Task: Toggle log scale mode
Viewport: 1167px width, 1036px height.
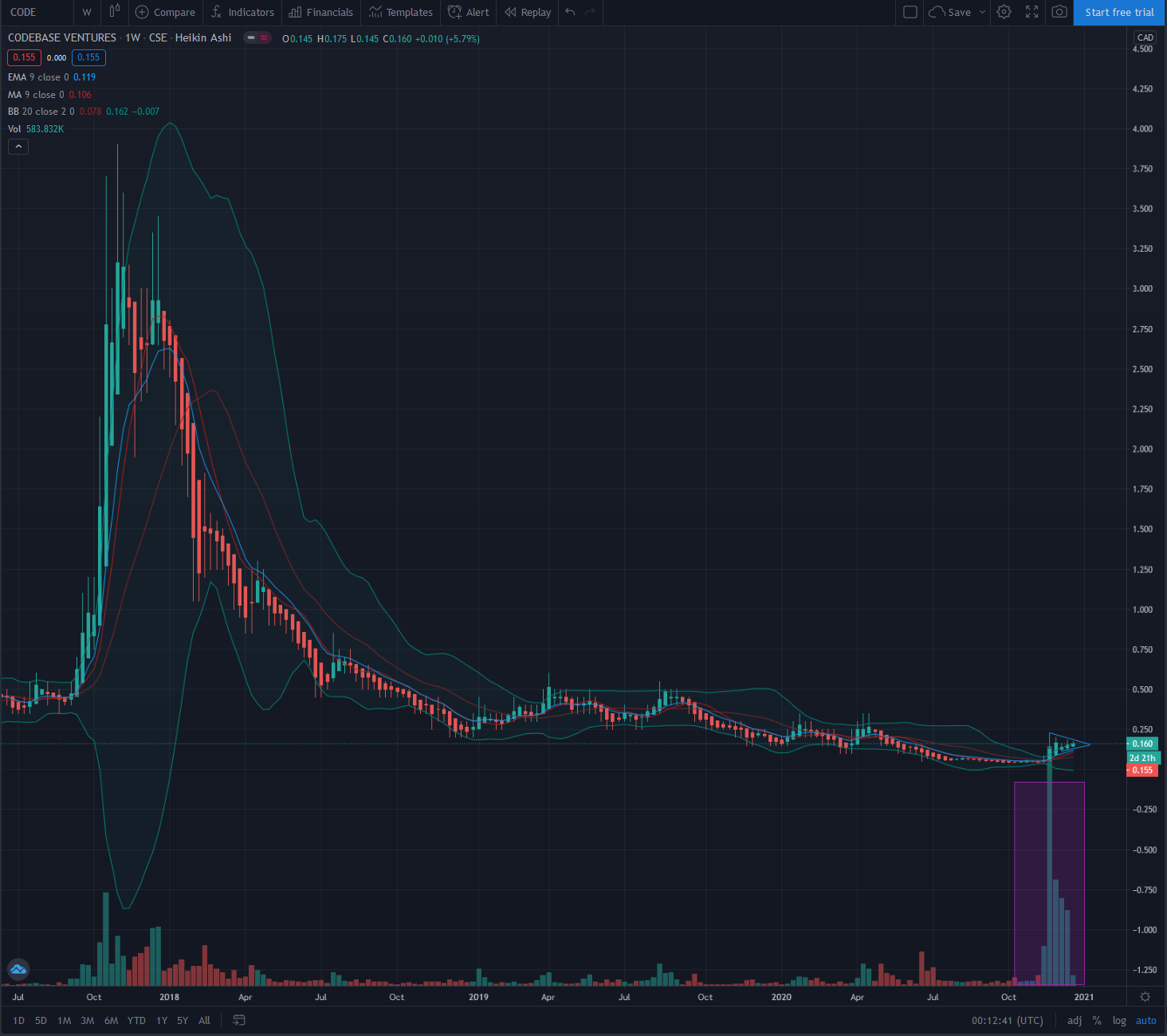Action: (x=1119, y=1020)
